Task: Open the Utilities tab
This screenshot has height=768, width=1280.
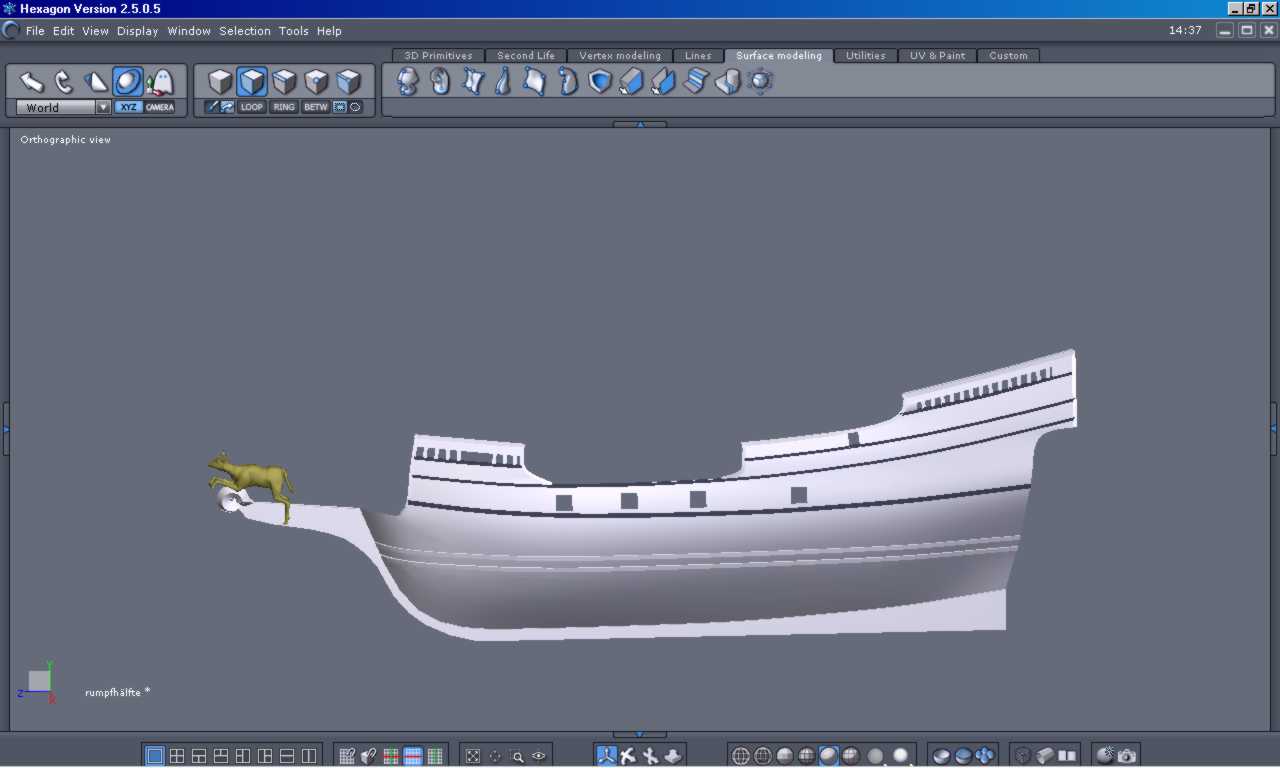Action: point(865,56)
